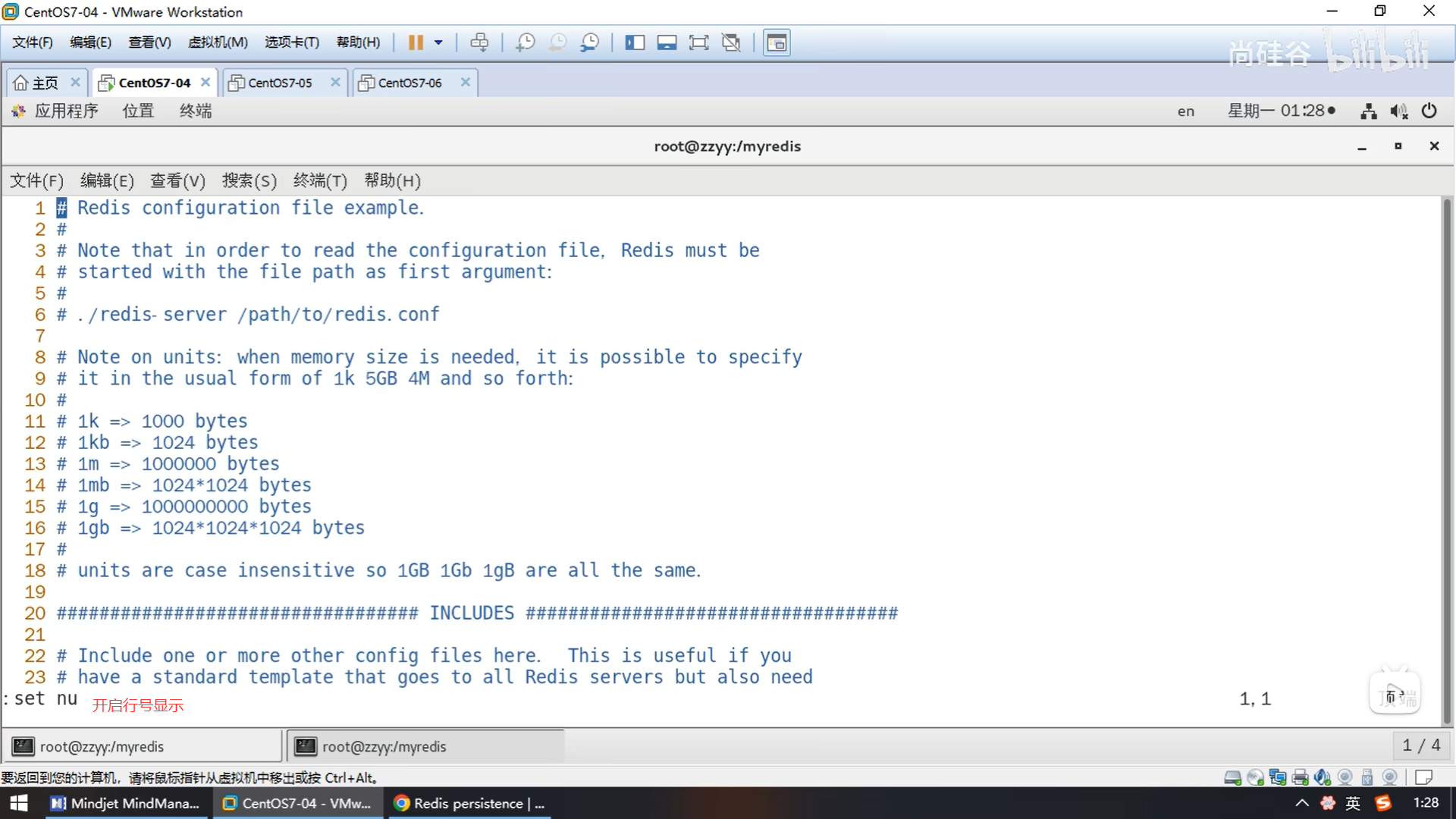The image size is (1456, 819).
Task: Enter full screen mode
Action: (x=698, y=42)
